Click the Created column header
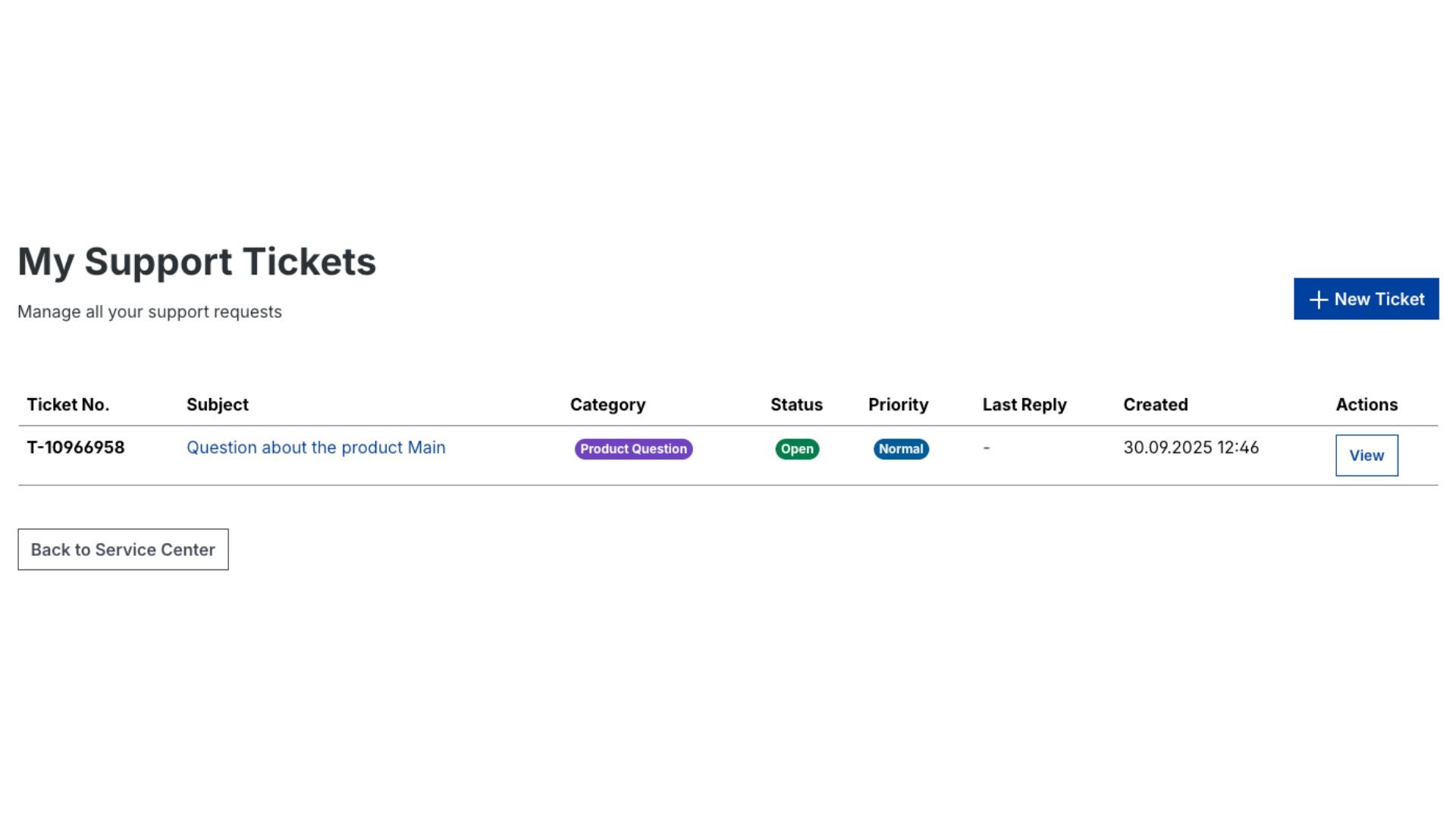Screen dimensions: 1456x819 click(1155, 405)
